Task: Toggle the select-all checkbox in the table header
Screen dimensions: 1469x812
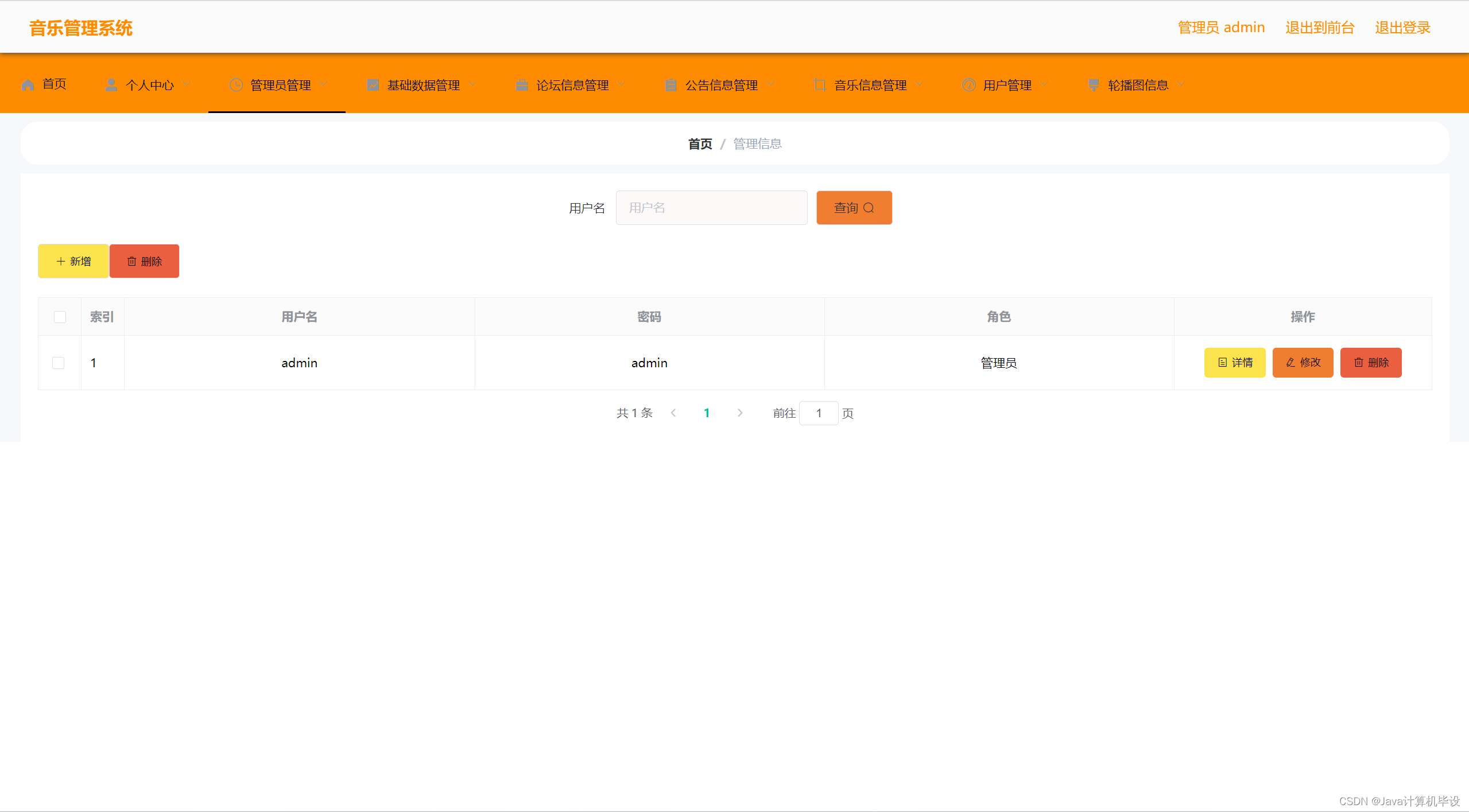Action: pyautogui.click(x=60, y=317)
